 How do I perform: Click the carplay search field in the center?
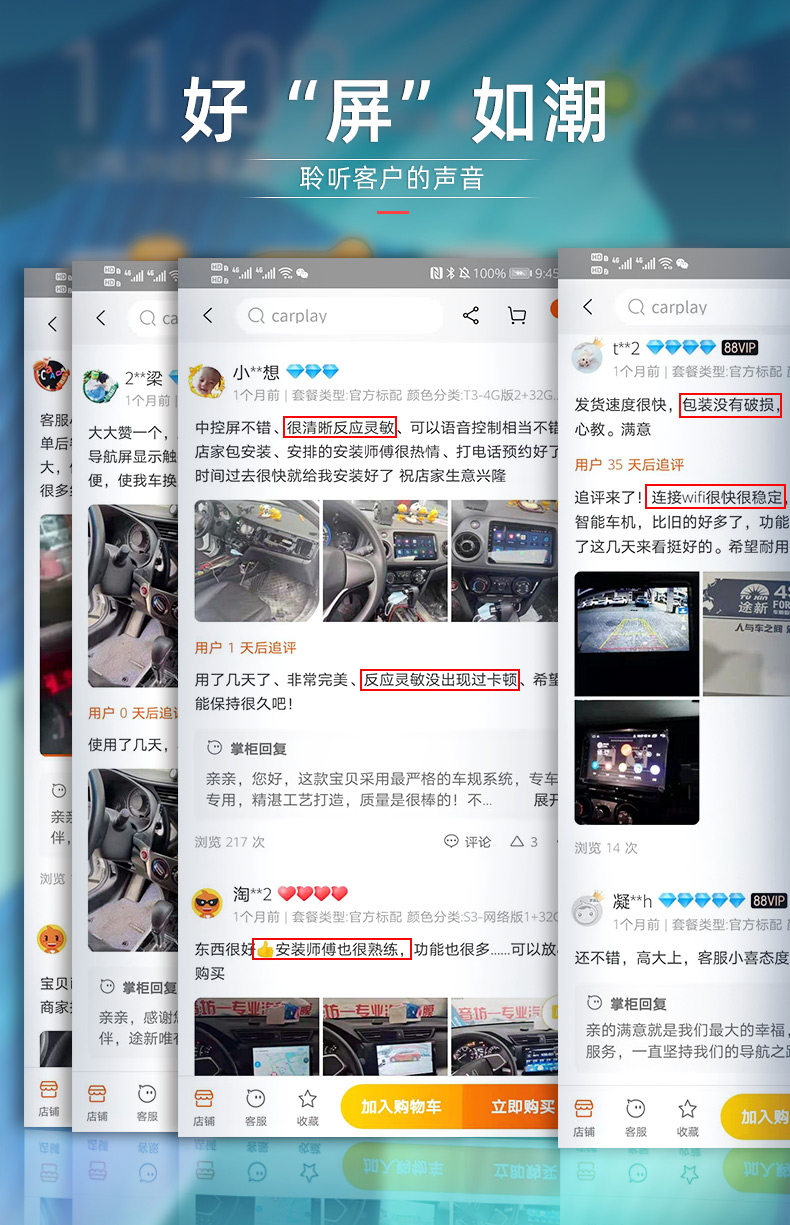click(340, 316)
